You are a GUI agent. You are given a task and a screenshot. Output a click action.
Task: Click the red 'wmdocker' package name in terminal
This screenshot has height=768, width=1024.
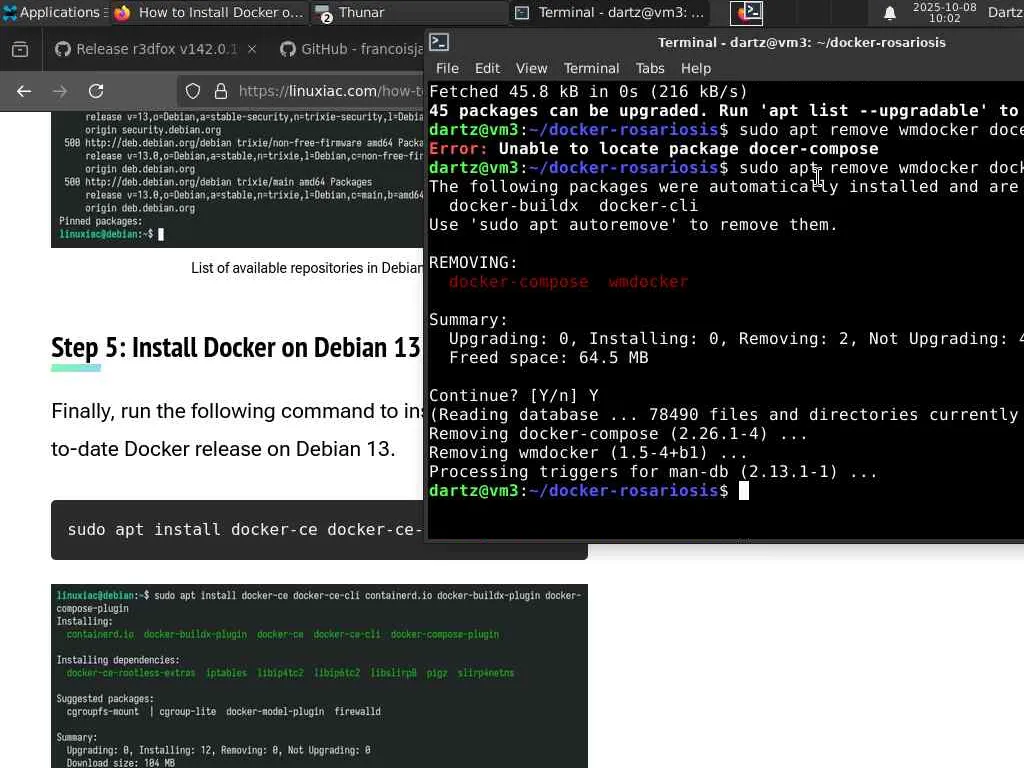[648, 282]
